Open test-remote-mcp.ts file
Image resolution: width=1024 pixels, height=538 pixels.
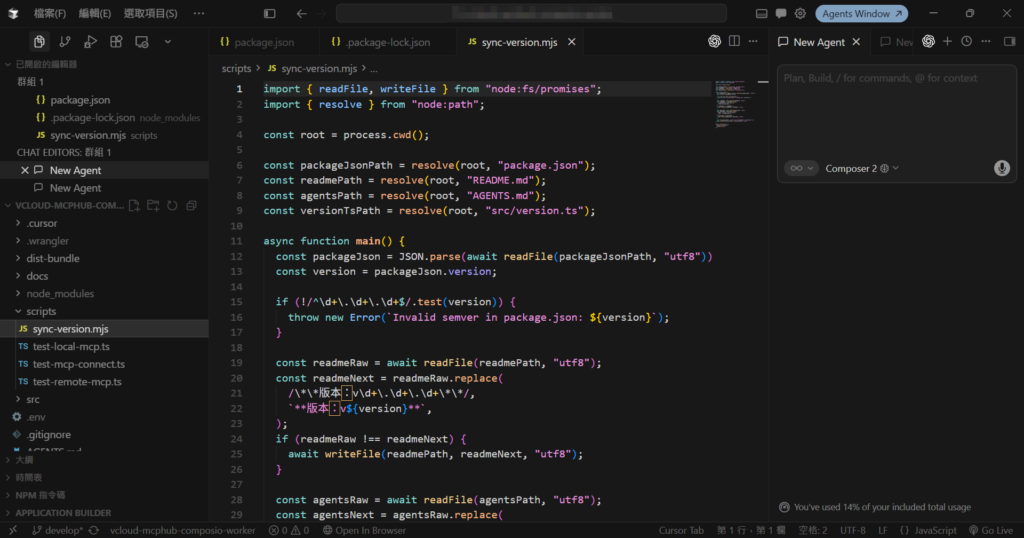[x=77, y=382]
